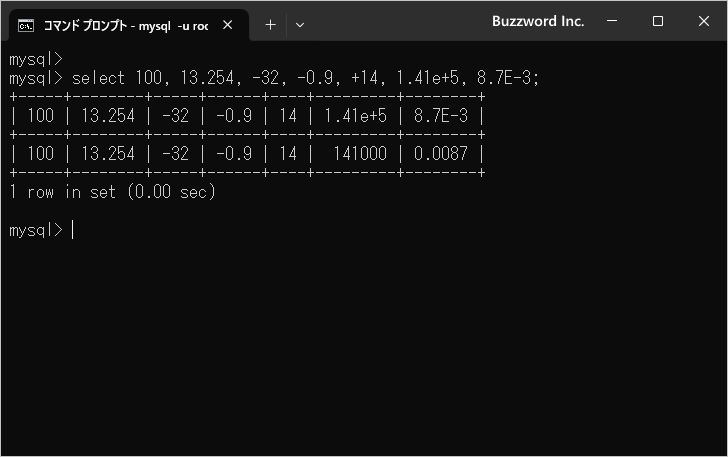Click the 141000 result value
Viewport: 728px width, 457px height.
tap(362, 154)
